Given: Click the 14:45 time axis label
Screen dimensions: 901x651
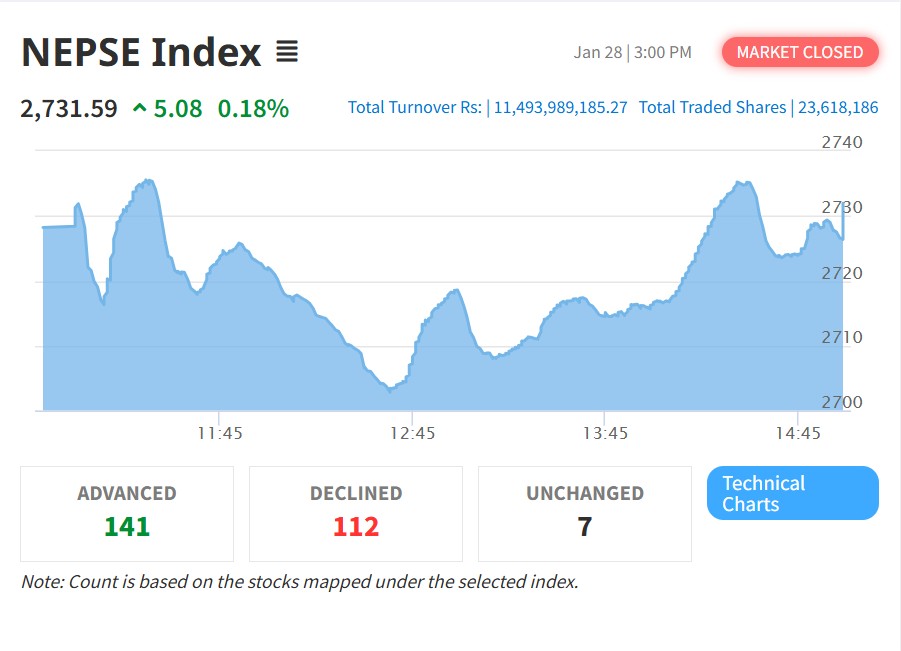Looking at the screenshot, I should point(798,433).
